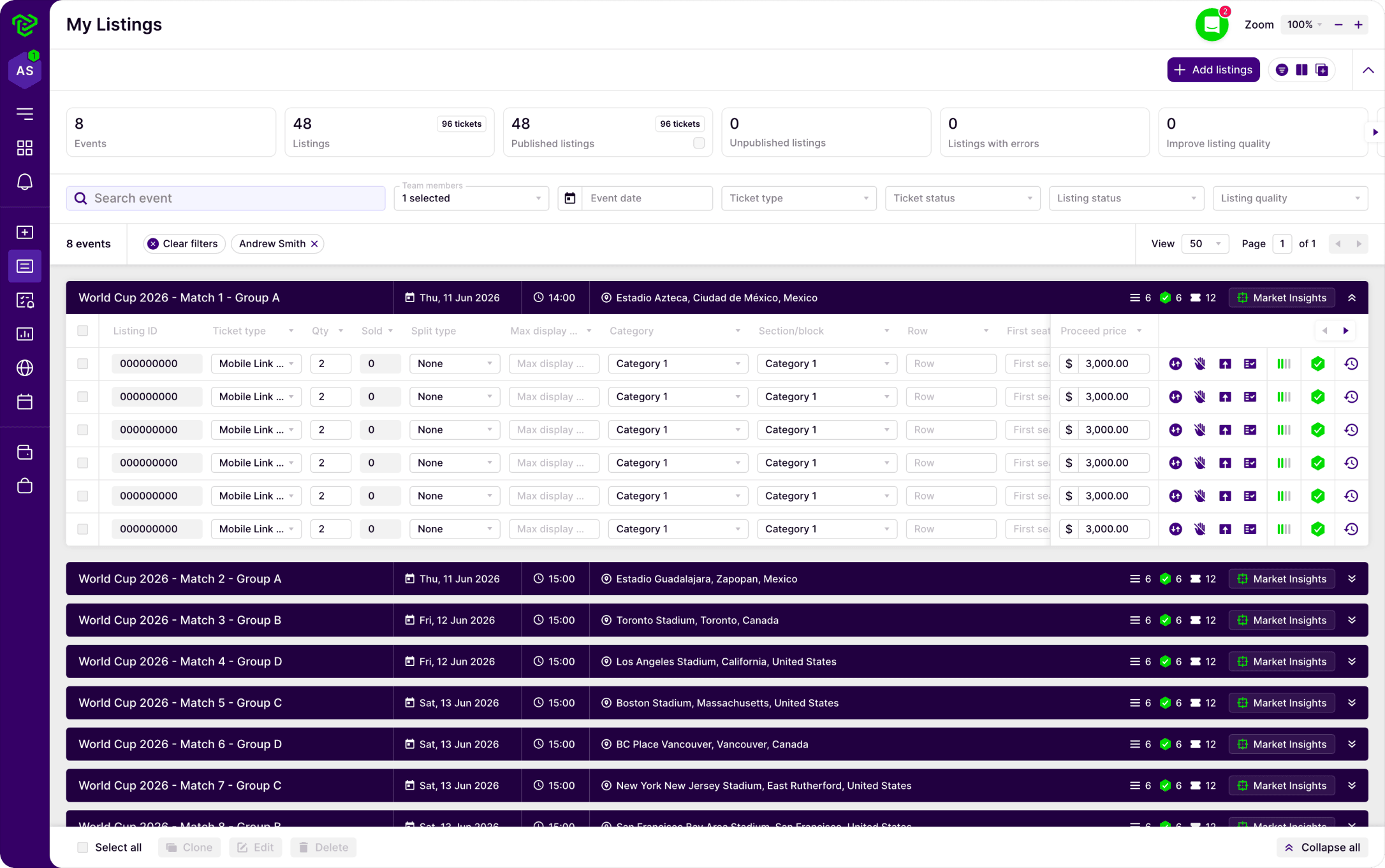Image resolution: width=1385 pixels, height=868 pixels.
Task: Click the duplicate-plus icon in top toolbar
Action: coord(1322,70)
